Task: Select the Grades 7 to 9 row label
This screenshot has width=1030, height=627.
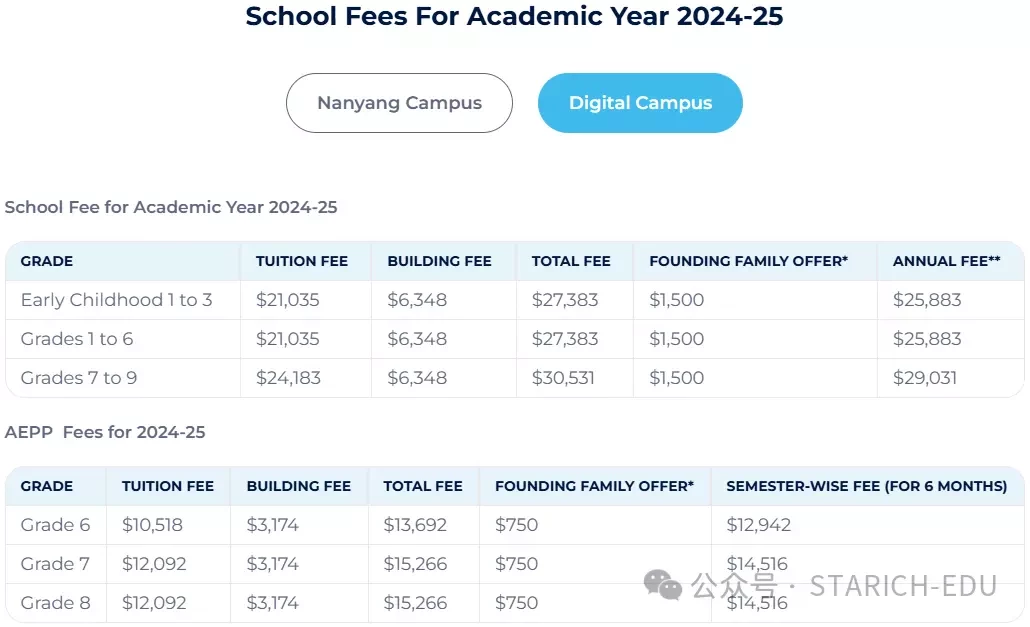Action: coord(79,378)
